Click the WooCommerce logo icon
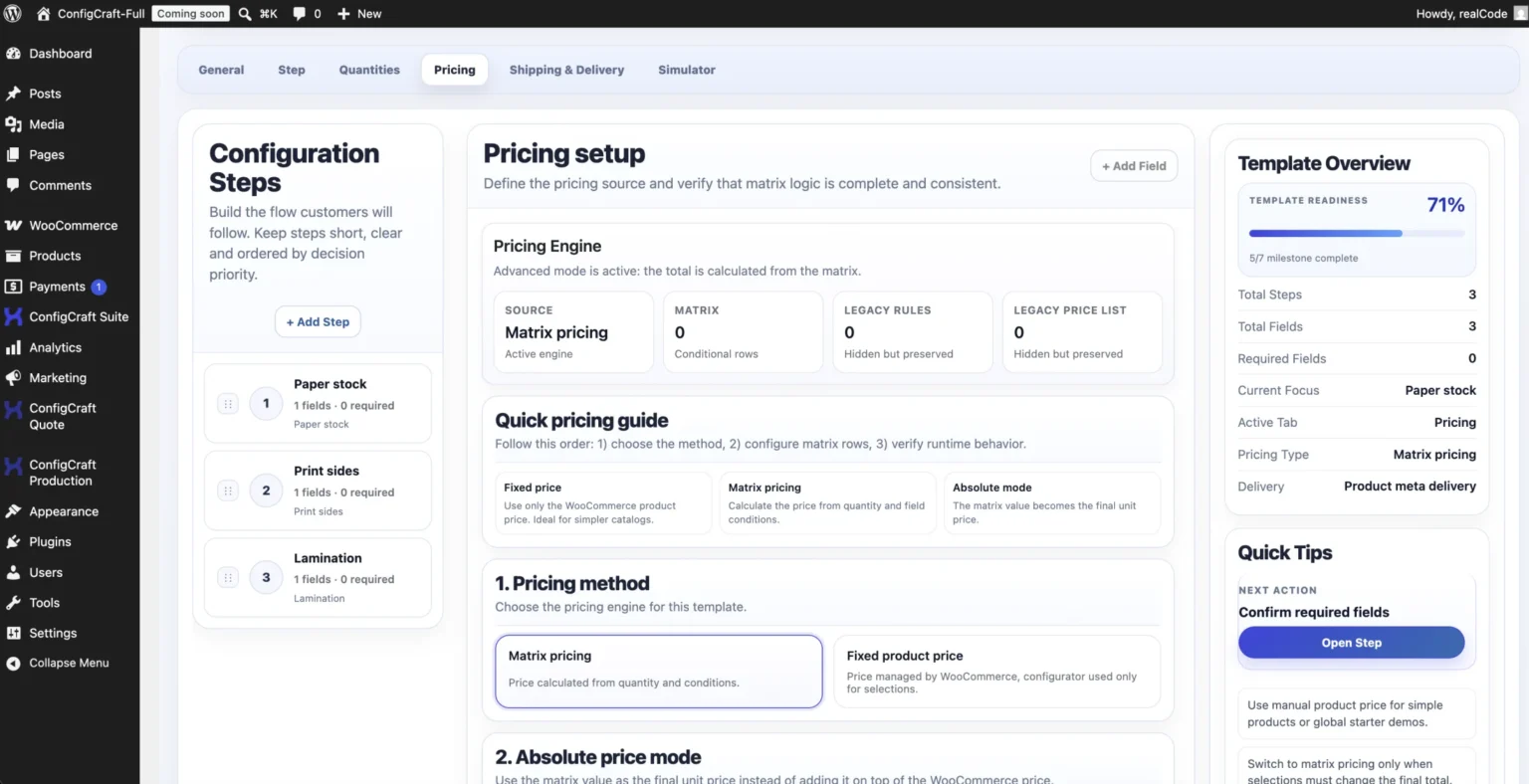Viewport: 1529px width, 784px height. (13, 226)
